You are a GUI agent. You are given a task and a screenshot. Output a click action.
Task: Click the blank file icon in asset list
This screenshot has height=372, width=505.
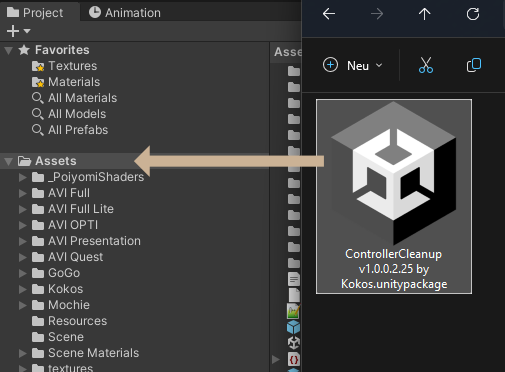294,295
